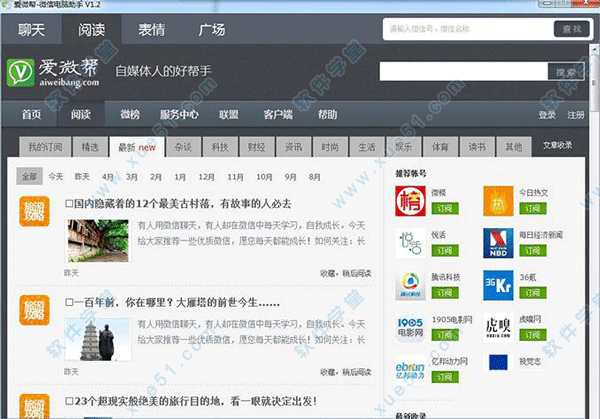Filter articles by 4月

coord(108,177)
